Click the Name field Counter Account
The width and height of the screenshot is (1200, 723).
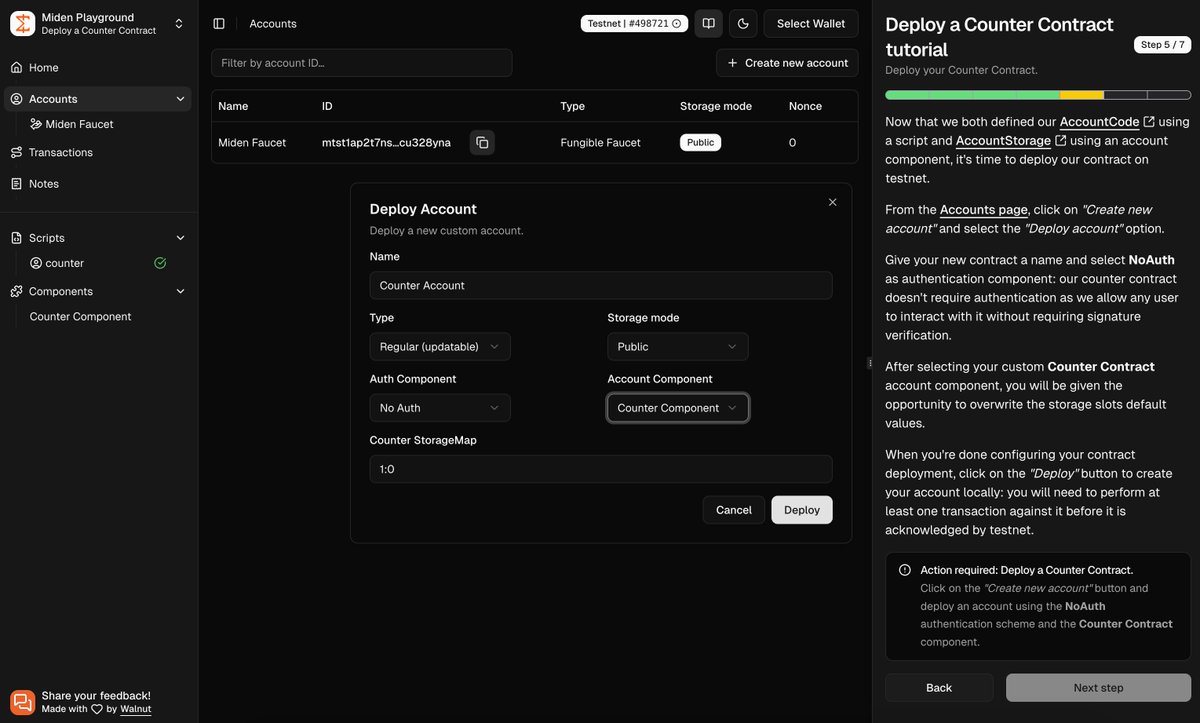(601, 285)
